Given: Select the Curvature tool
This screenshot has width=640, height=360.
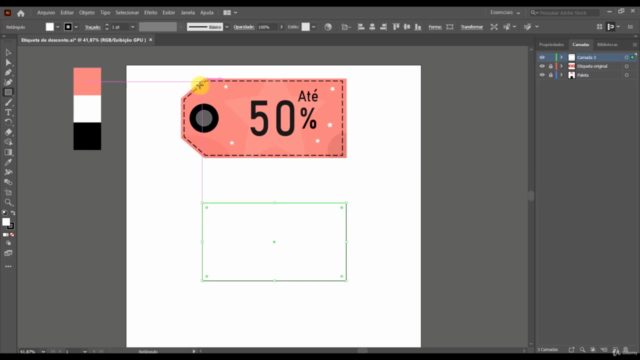Looking at the screenshot, I should tap(8, 82).
